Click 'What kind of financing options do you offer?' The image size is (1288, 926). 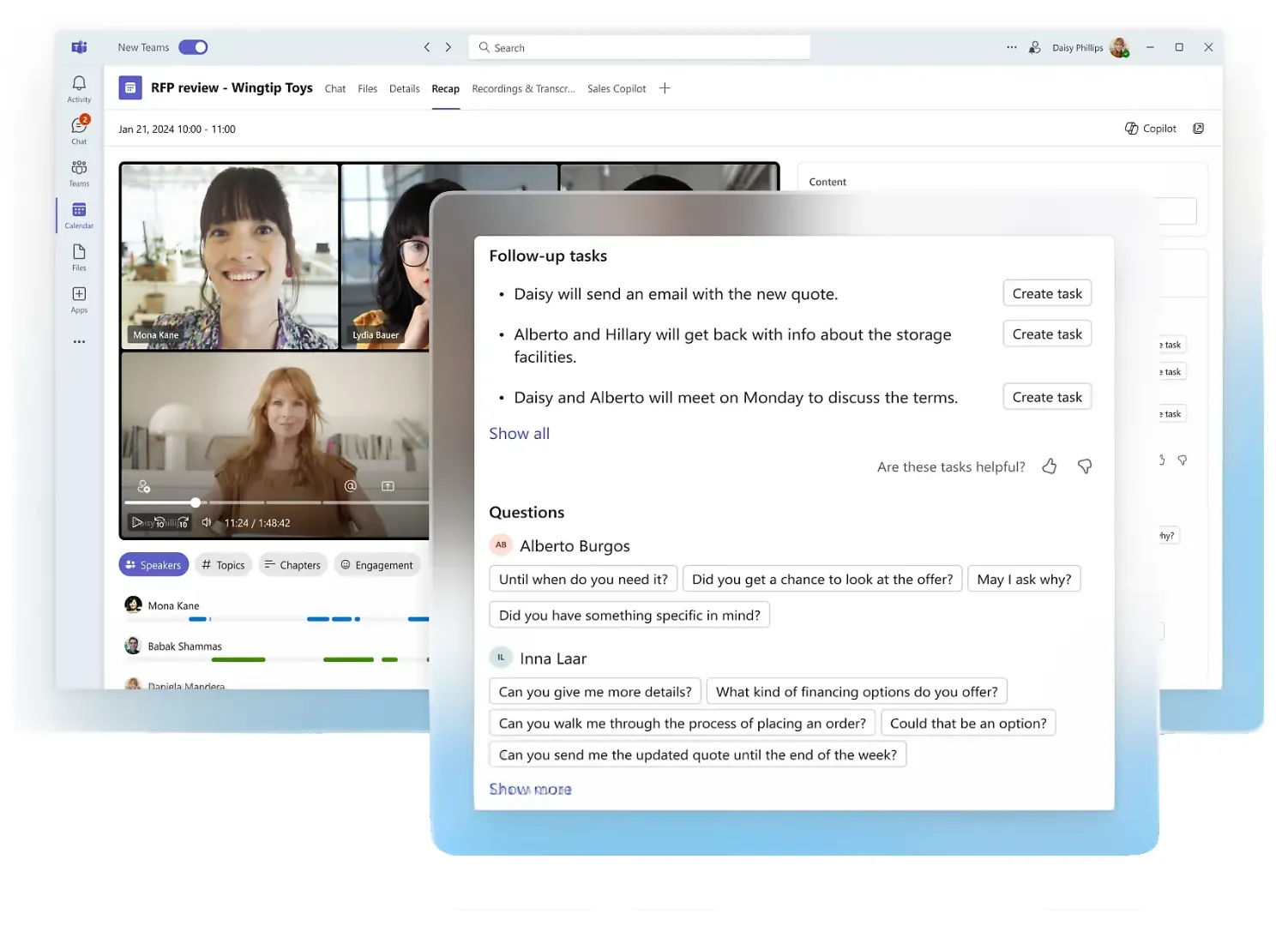pos(857,691)
